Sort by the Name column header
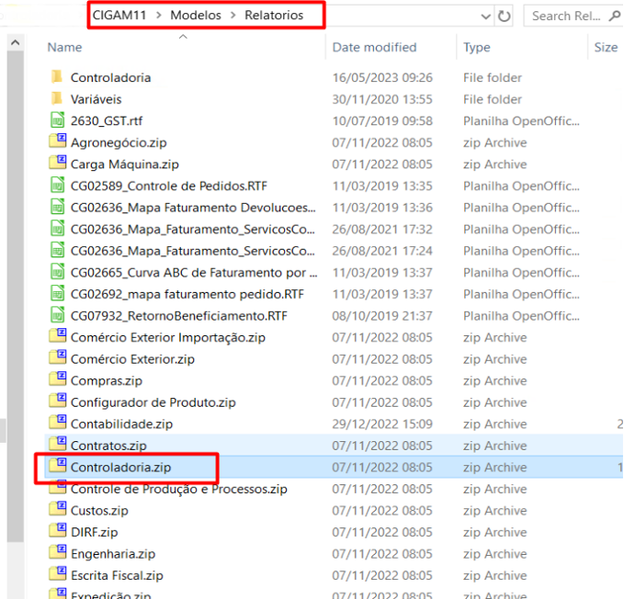The image size is (624, 599). 64,47
